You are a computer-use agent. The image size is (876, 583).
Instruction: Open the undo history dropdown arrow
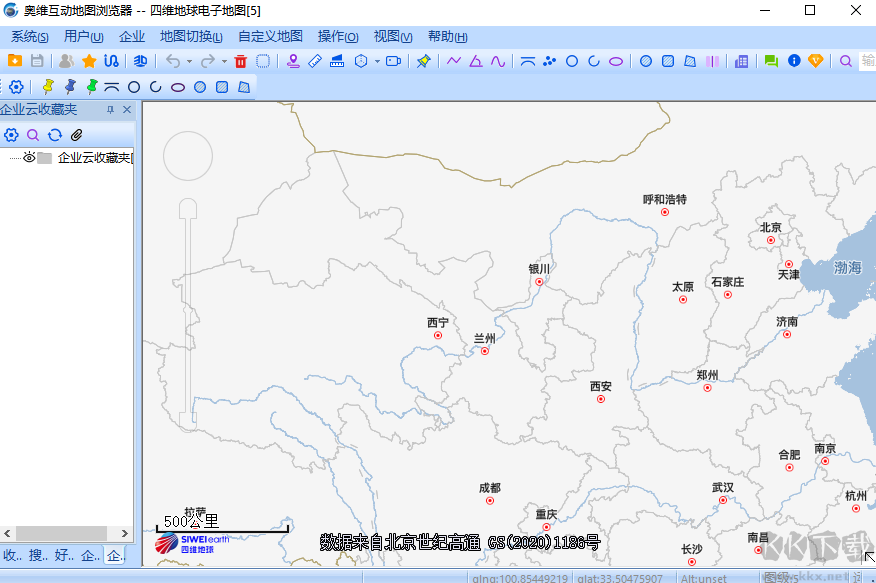pos(190,61)
